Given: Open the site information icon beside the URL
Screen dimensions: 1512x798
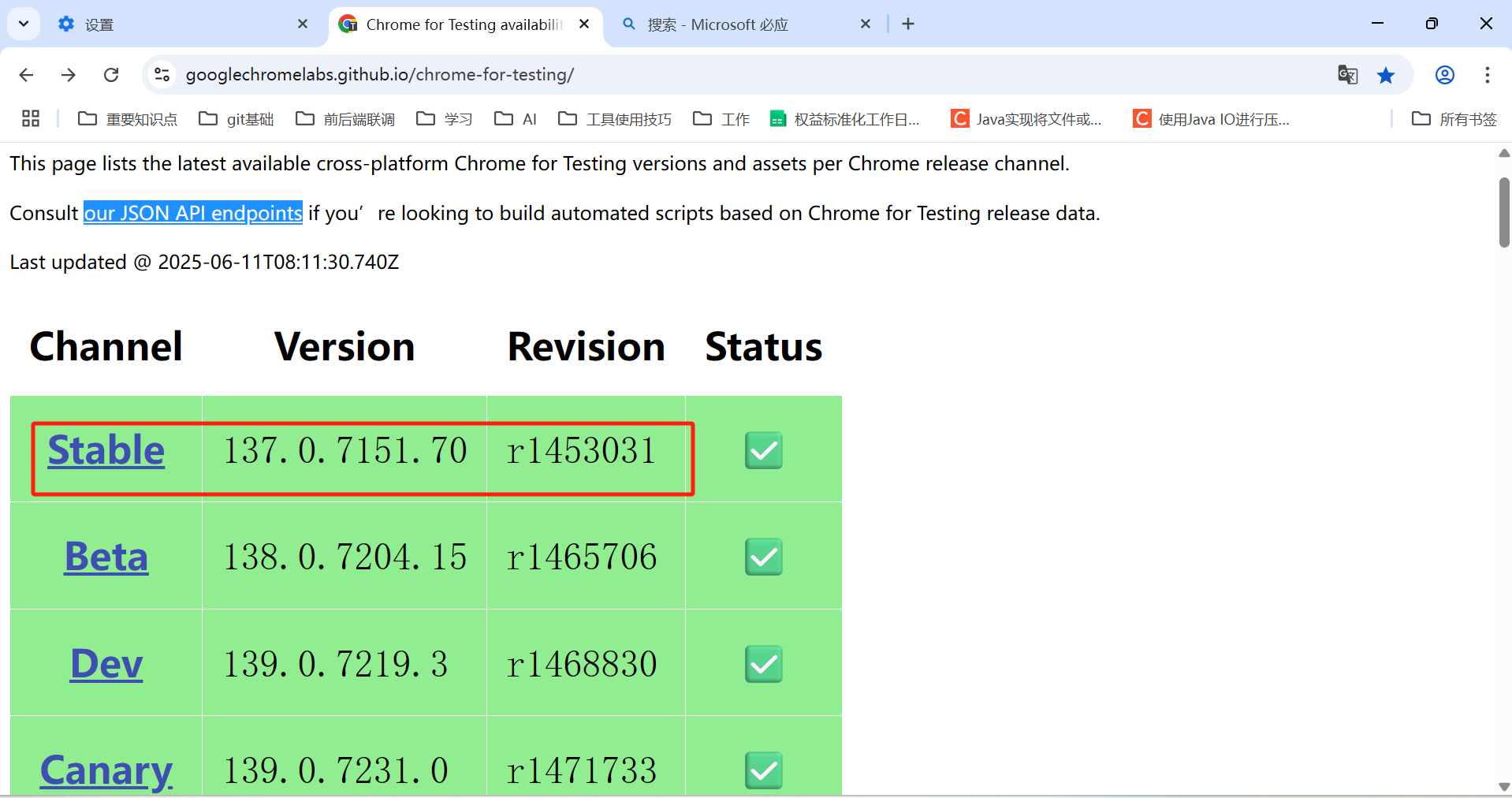Looking at the screenshot, I should tap(162, 74).
